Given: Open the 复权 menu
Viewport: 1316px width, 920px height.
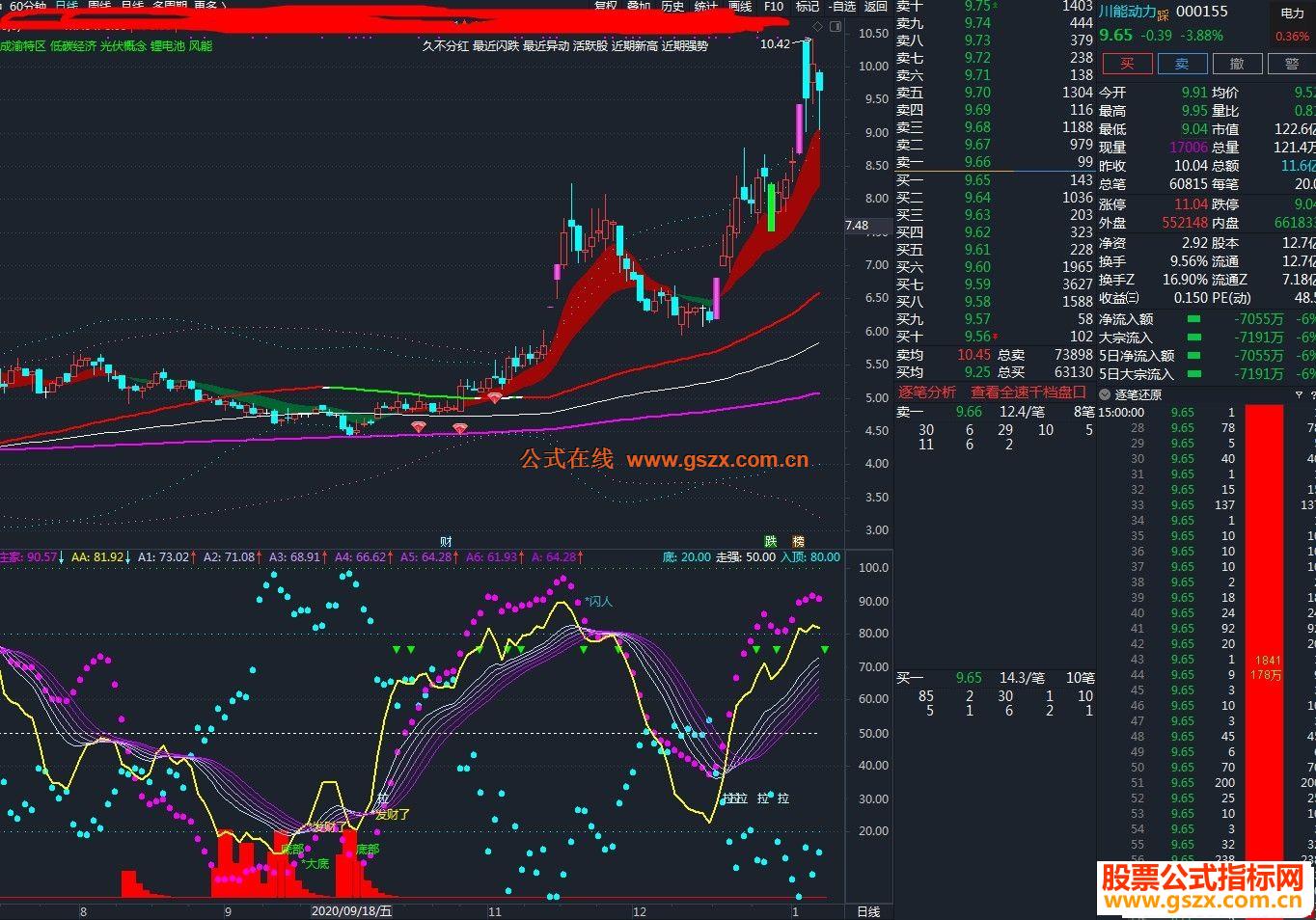Looking at the screenshot, I should click(606, 6).
